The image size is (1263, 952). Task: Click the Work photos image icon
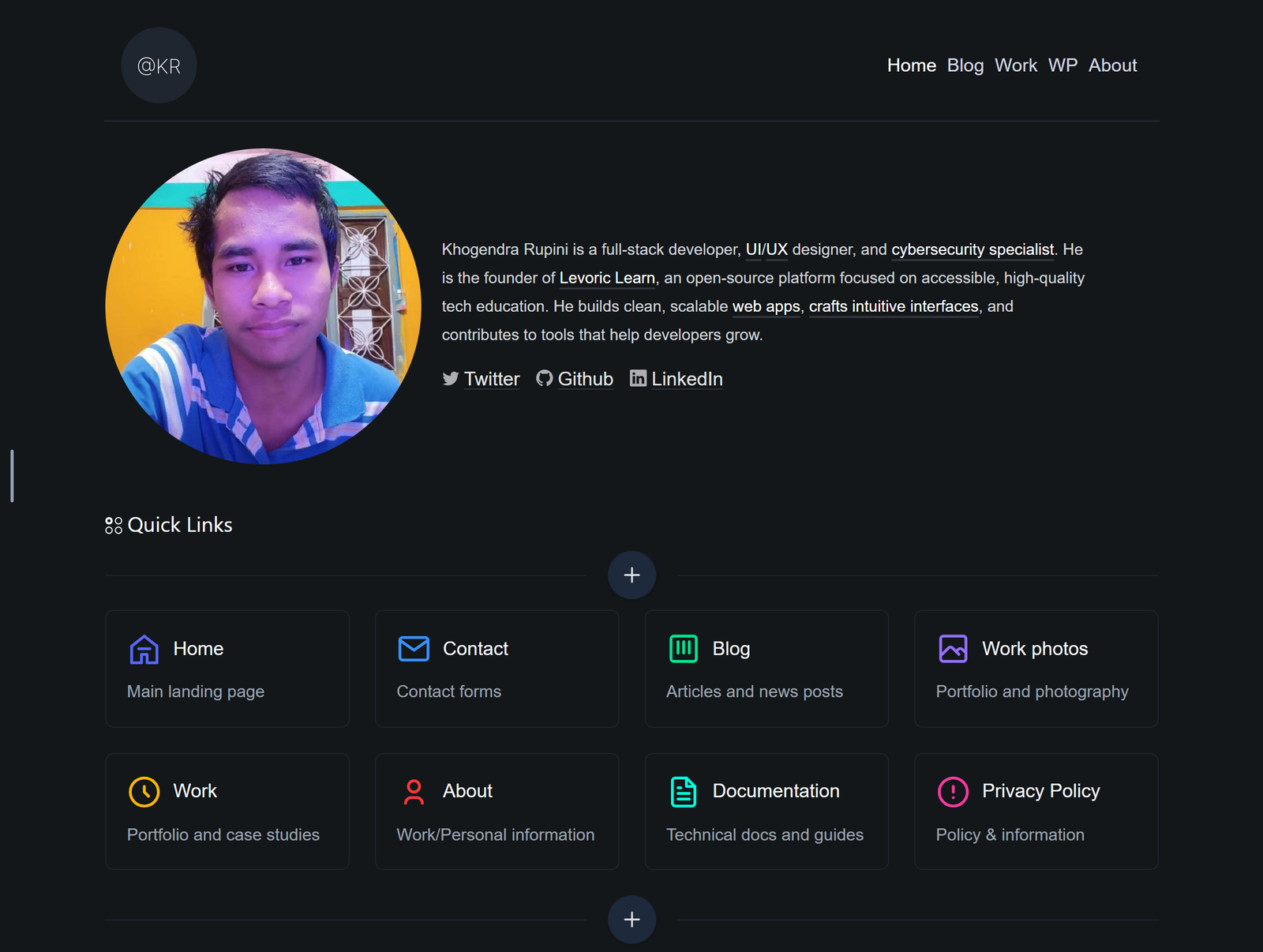953,649
